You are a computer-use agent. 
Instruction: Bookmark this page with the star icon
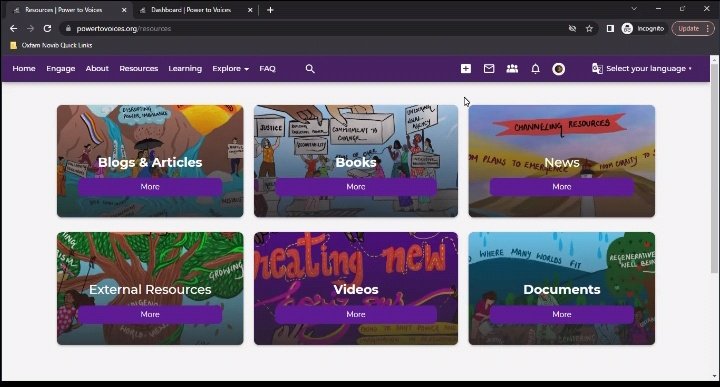click(x=589, y=28)
